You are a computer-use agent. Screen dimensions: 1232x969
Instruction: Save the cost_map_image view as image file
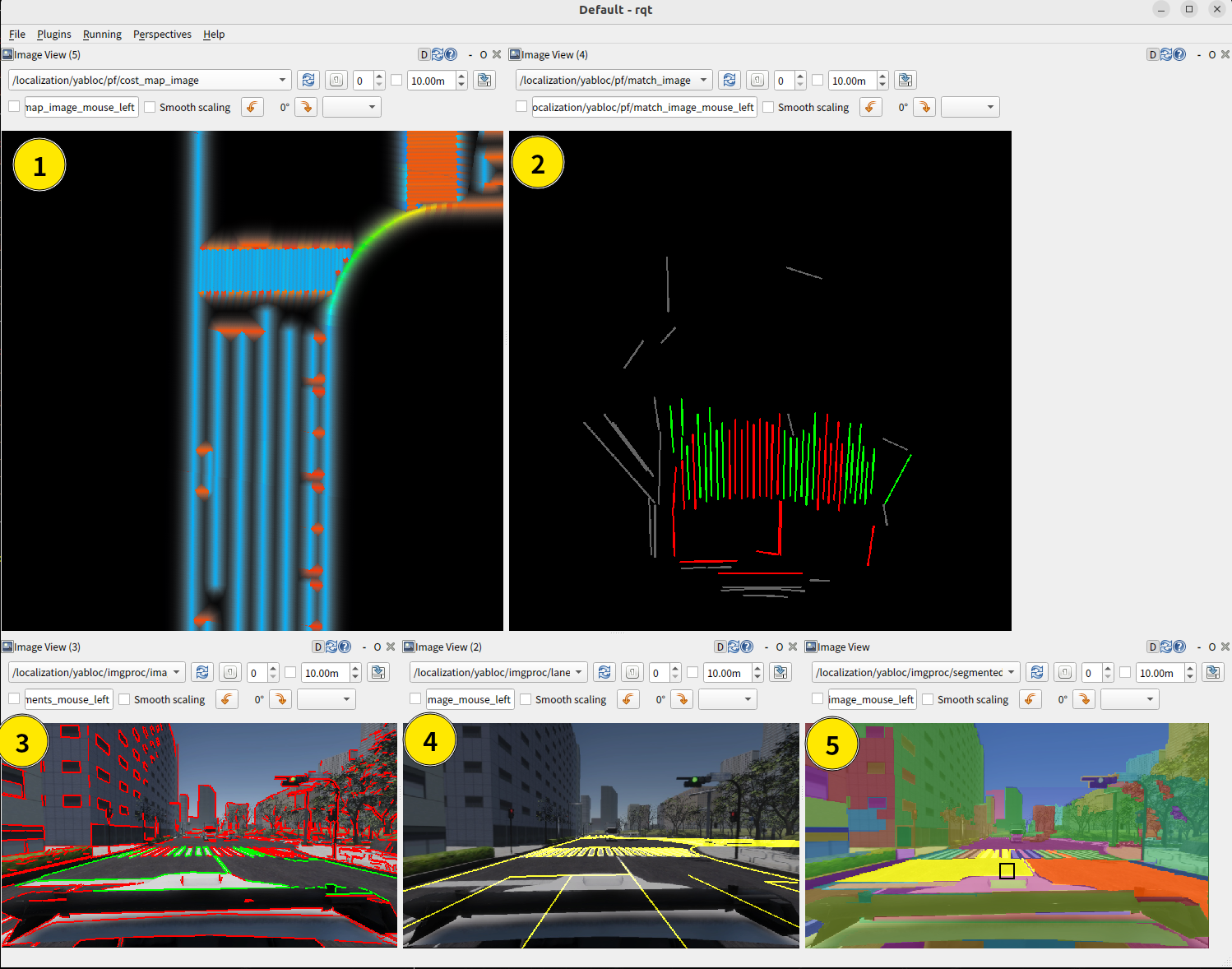click(484, 80)
